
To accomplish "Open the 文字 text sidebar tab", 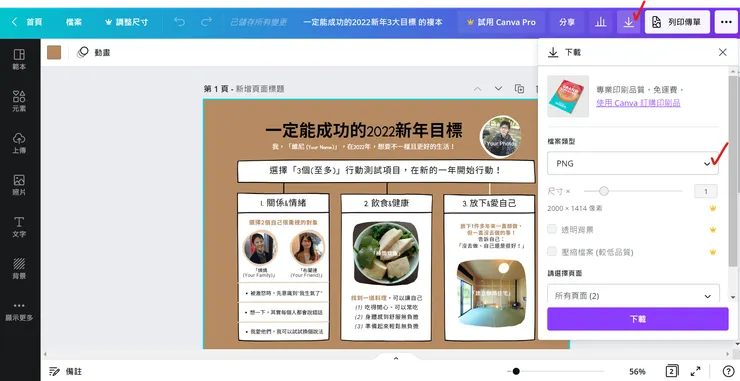I will pyautogui.click(x=19, y=226).
